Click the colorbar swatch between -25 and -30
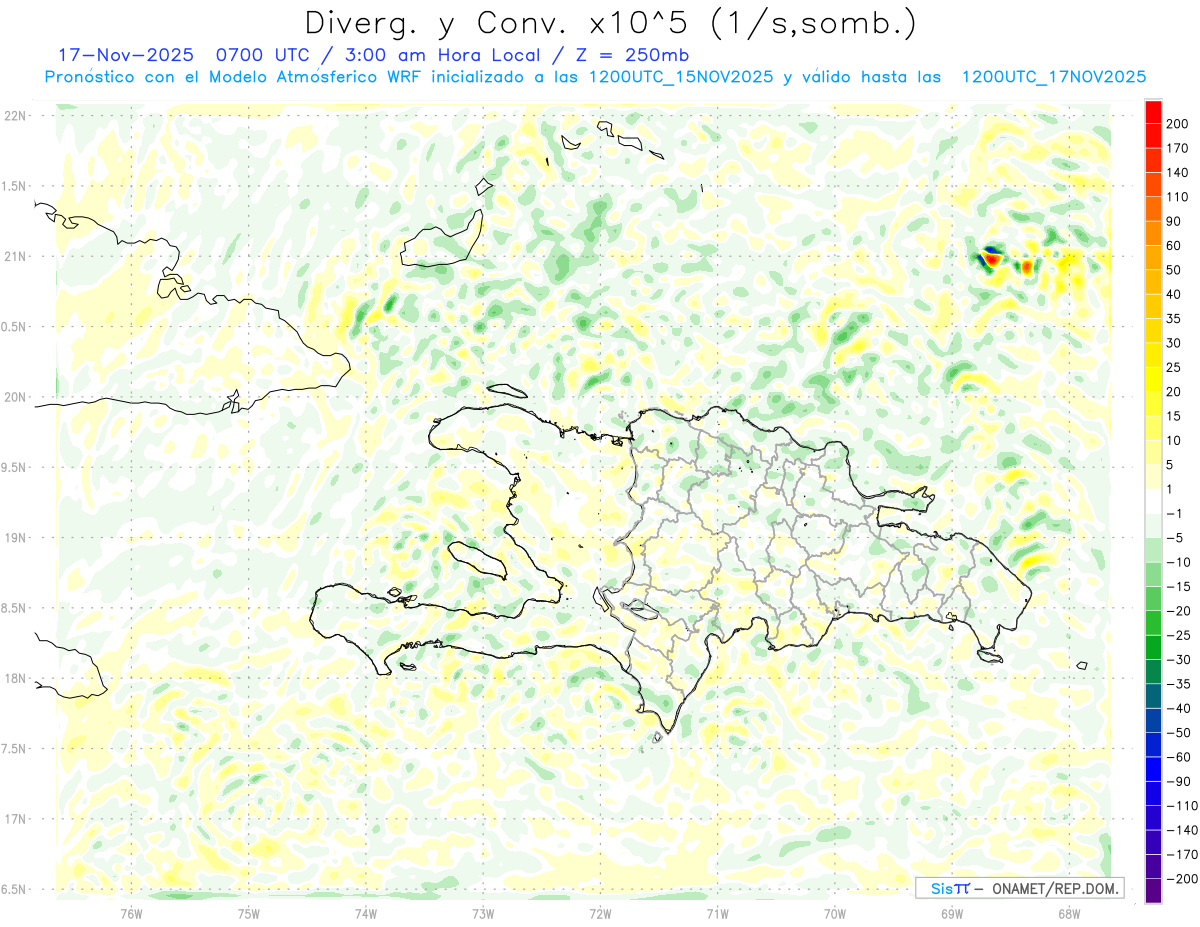1200x927 pixels. [1153, 647]
